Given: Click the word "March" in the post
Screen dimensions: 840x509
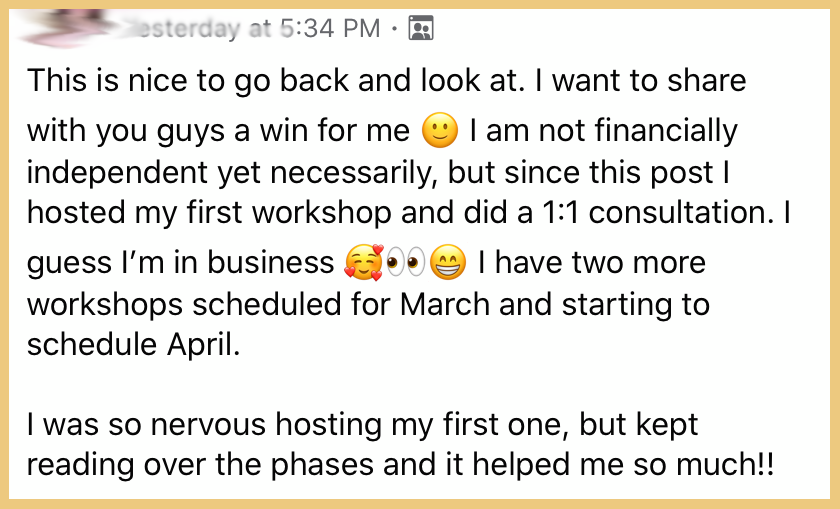Looking at the screenshot, I should pyautogui.click(x=445, y=304).
